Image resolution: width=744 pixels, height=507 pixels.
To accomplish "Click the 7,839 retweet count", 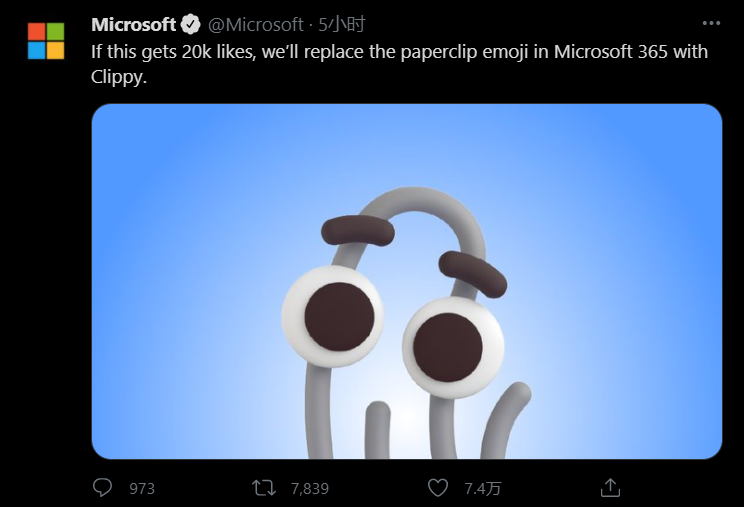I will pyautogui.click(x=309, y=489).
